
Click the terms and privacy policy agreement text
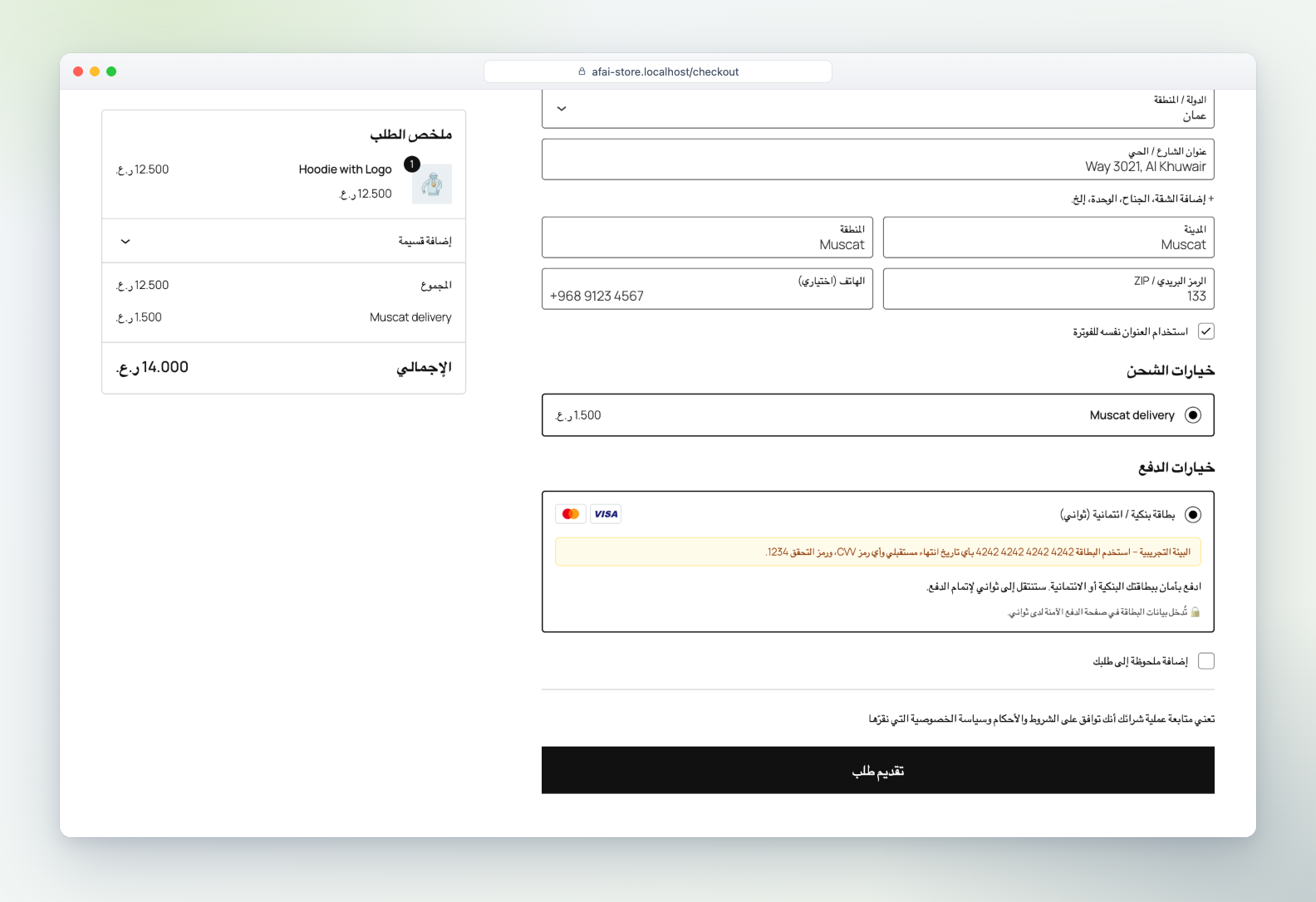tap(1042, 718)
